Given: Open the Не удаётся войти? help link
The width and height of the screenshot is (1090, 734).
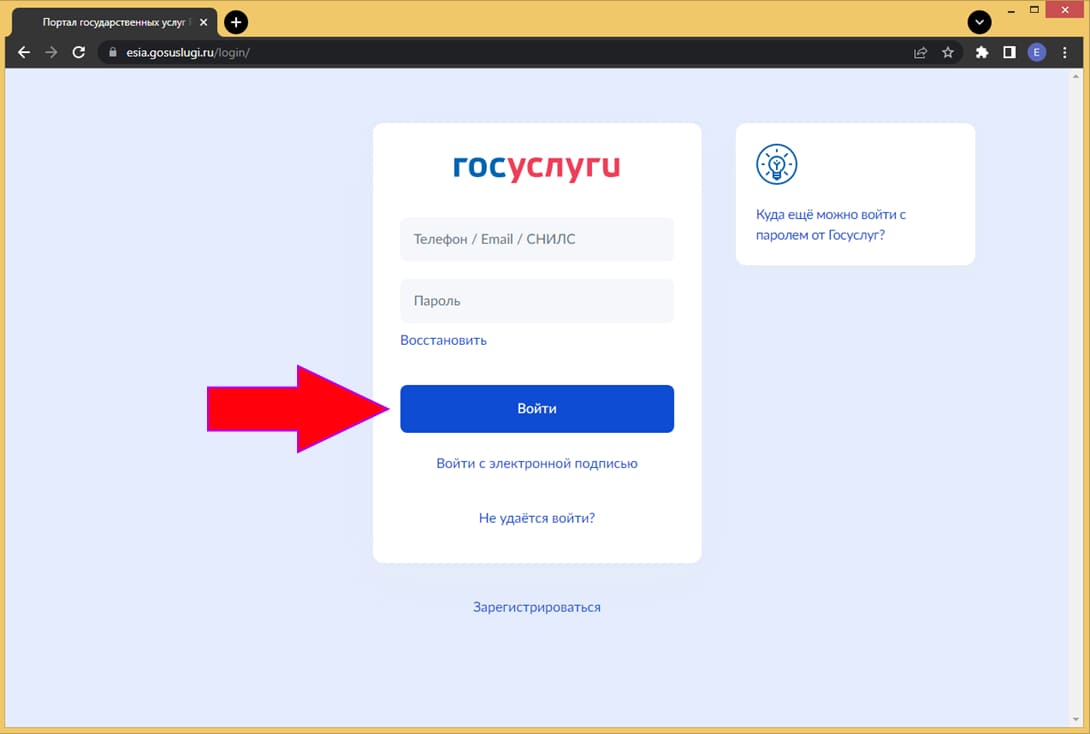Looking at the screenshot, I should pyautogui.click(x=537, y=518).
